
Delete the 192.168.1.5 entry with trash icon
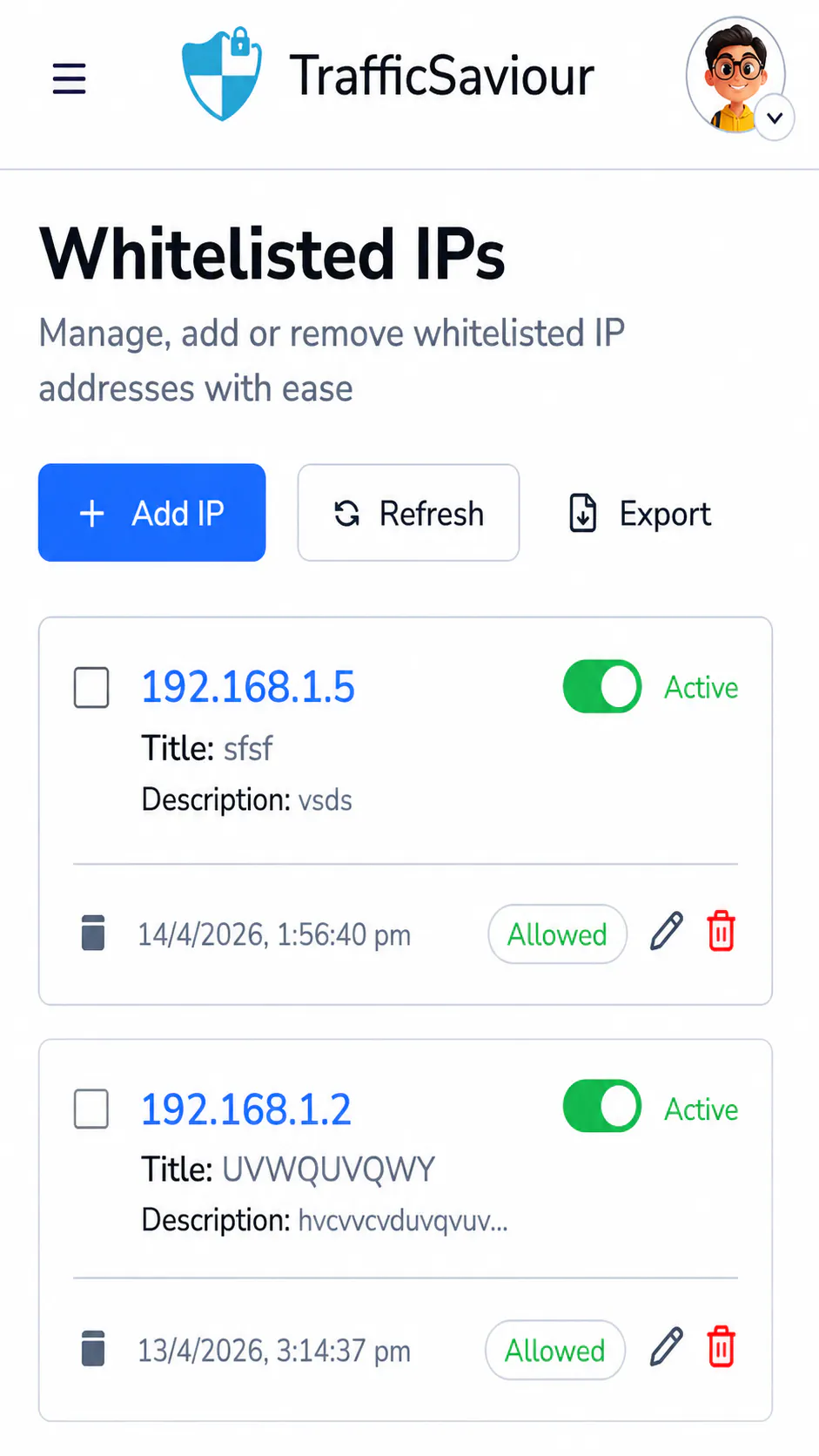721,931
